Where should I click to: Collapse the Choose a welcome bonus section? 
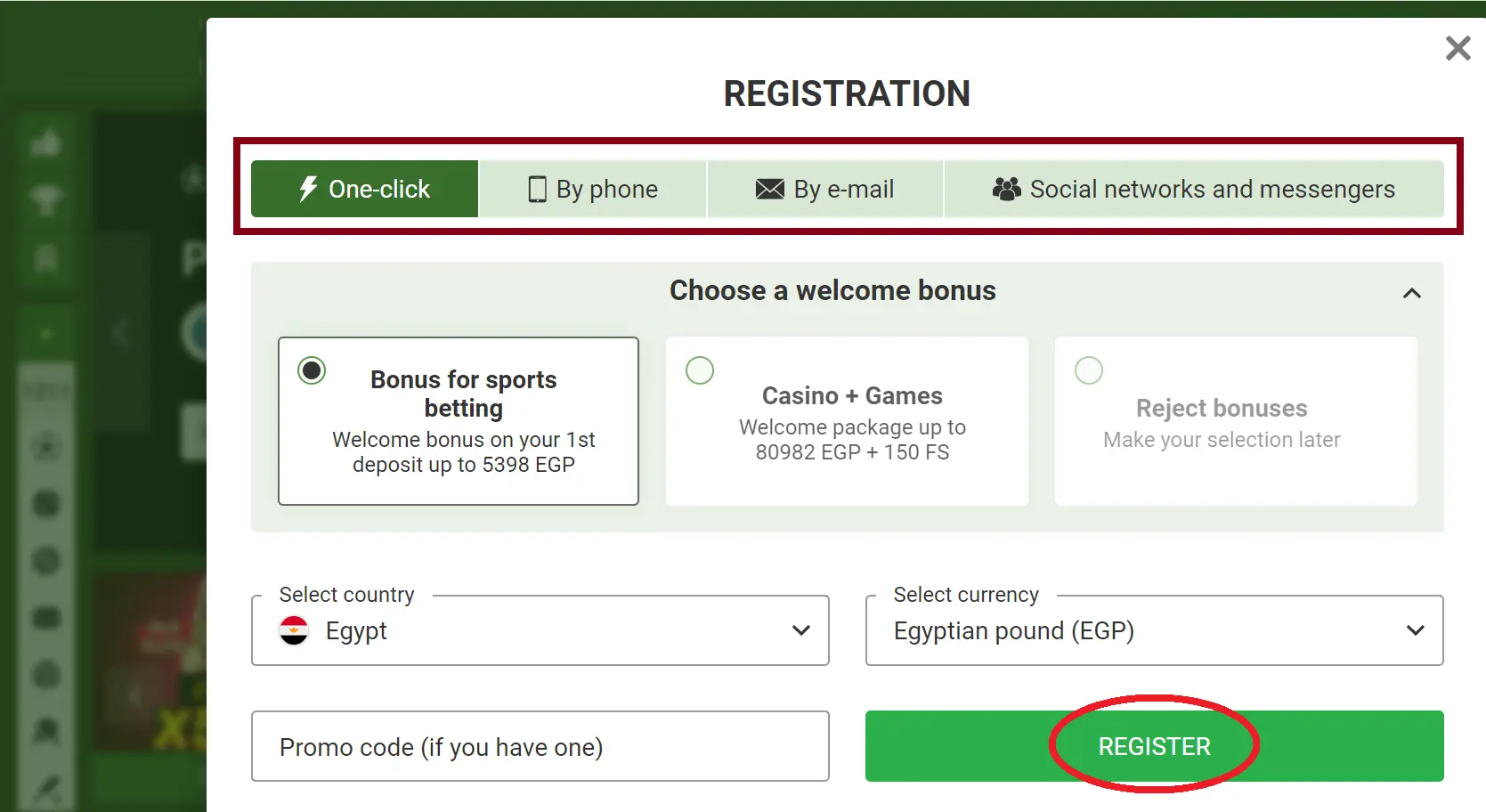pyautogui.click(x=1411, y=293)
